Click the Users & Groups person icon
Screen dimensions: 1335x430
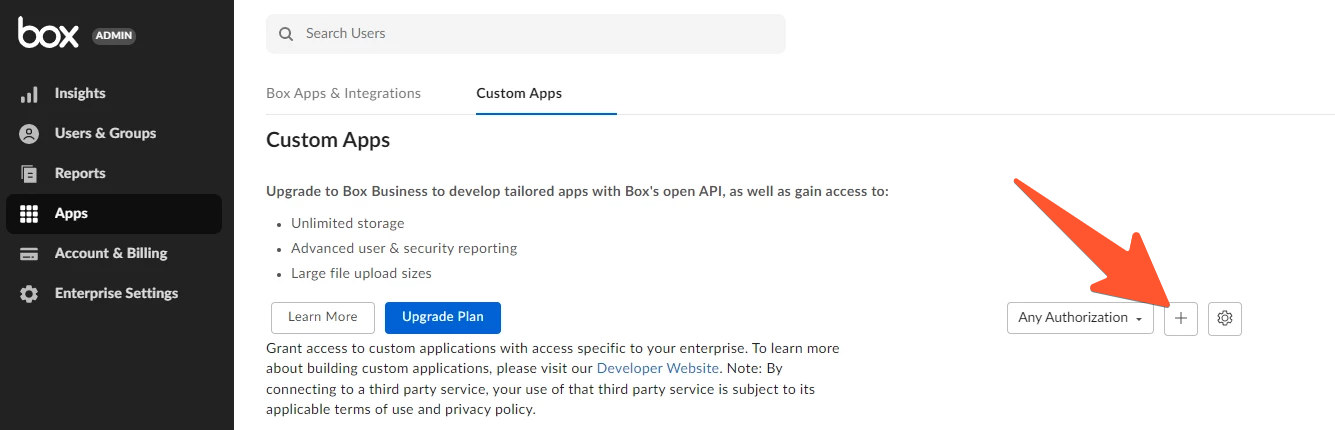tap(29, 134)
